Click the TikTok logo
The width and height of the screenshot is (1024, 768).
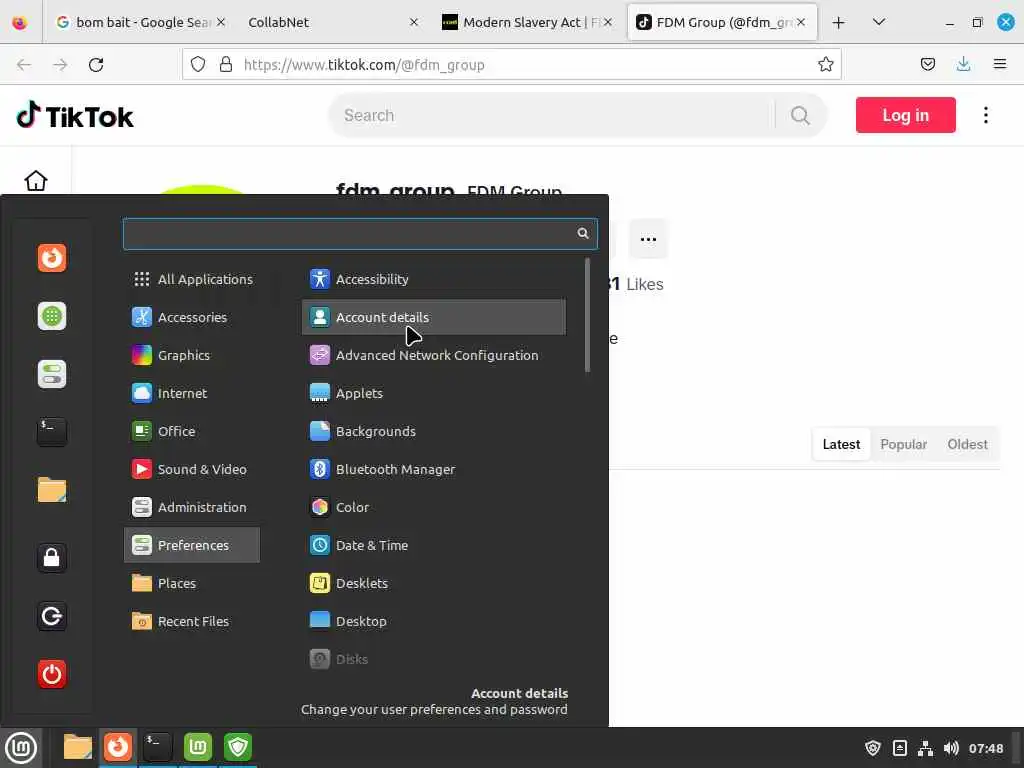pos(74,116)
